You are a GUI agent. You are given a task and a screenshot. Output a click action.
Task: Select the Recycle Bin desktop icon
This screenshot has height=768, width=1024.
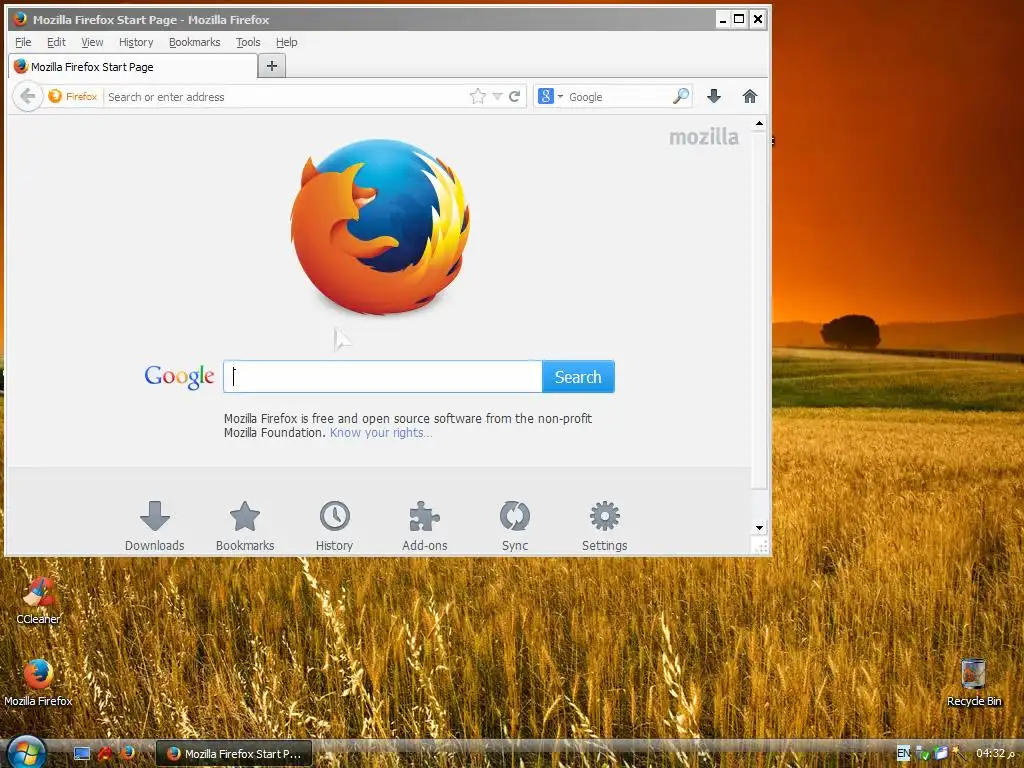point(974,683)
